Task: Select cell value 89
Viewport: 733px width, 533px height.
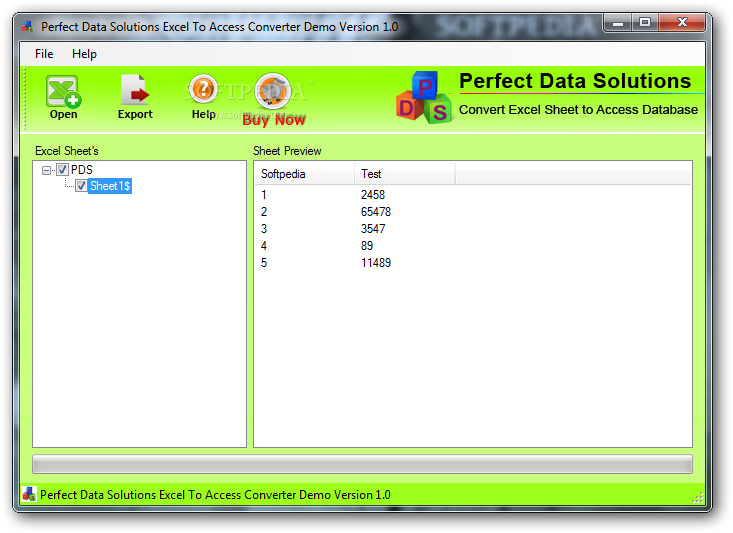Action: [366, 245]
